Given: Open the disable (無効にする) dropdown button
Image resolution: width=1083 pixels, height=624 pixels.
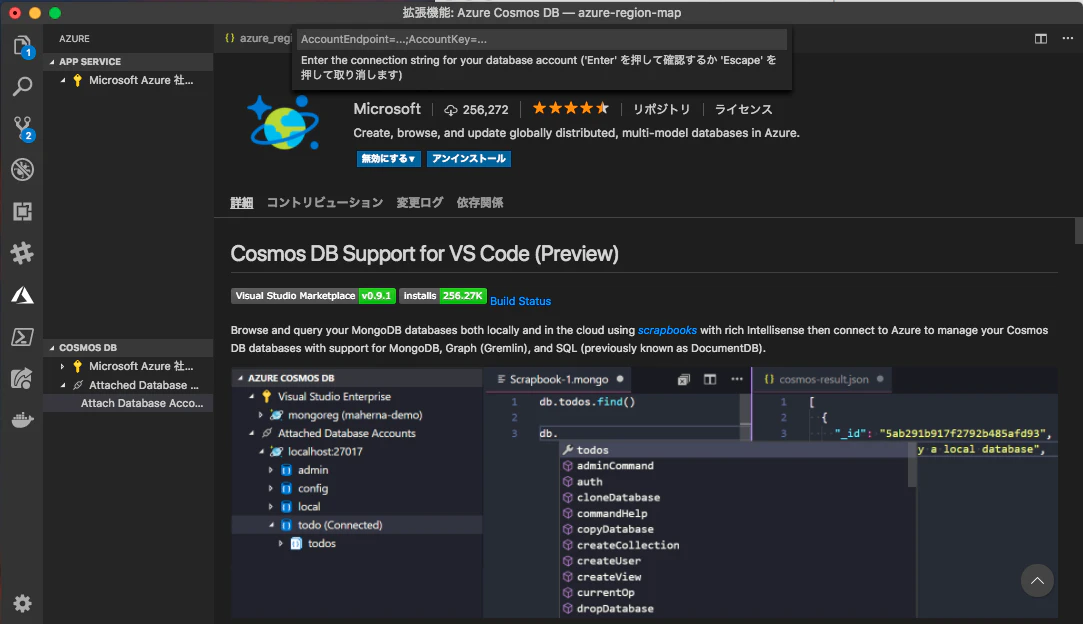Looking at the screenshot, I should (x=388, y=158).
